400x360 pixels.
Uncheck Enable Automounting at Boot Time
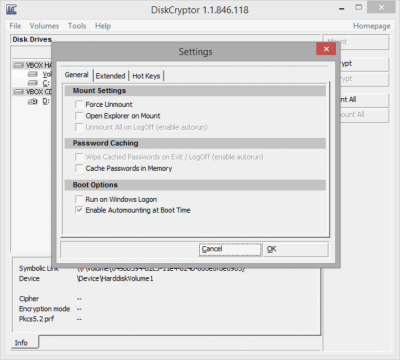(79, 210)
